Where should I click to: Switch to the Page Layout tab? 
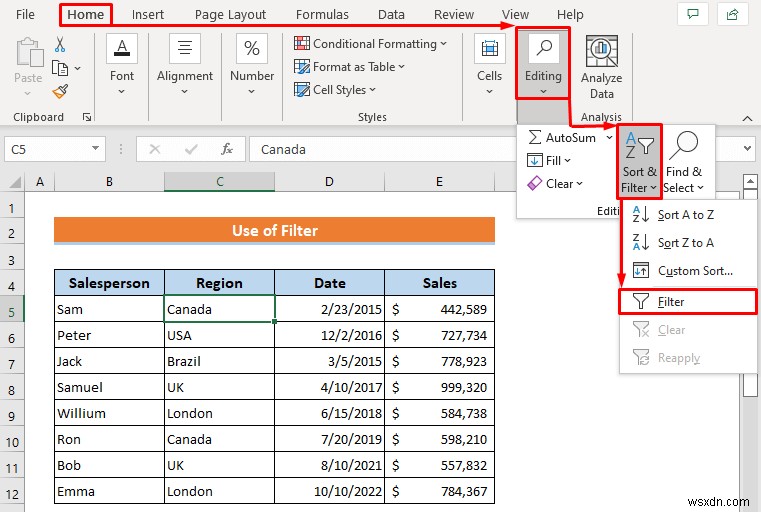pos(231,15)
